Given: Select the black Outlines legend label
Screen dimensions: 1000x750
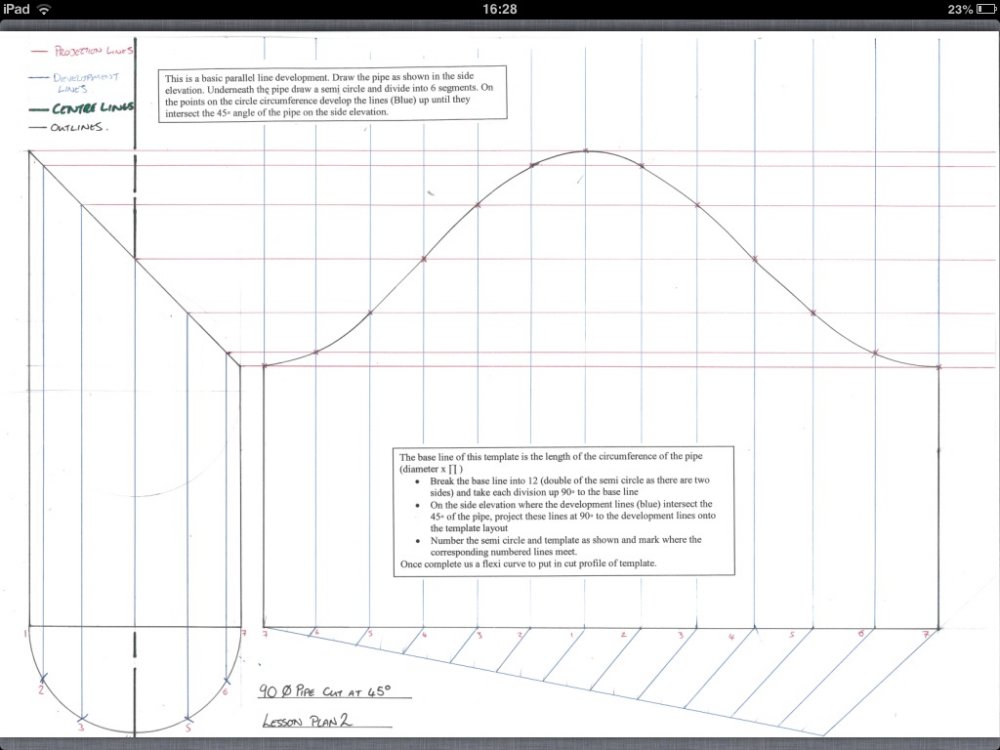Looking at the screenshot, I should coord(76,128).
